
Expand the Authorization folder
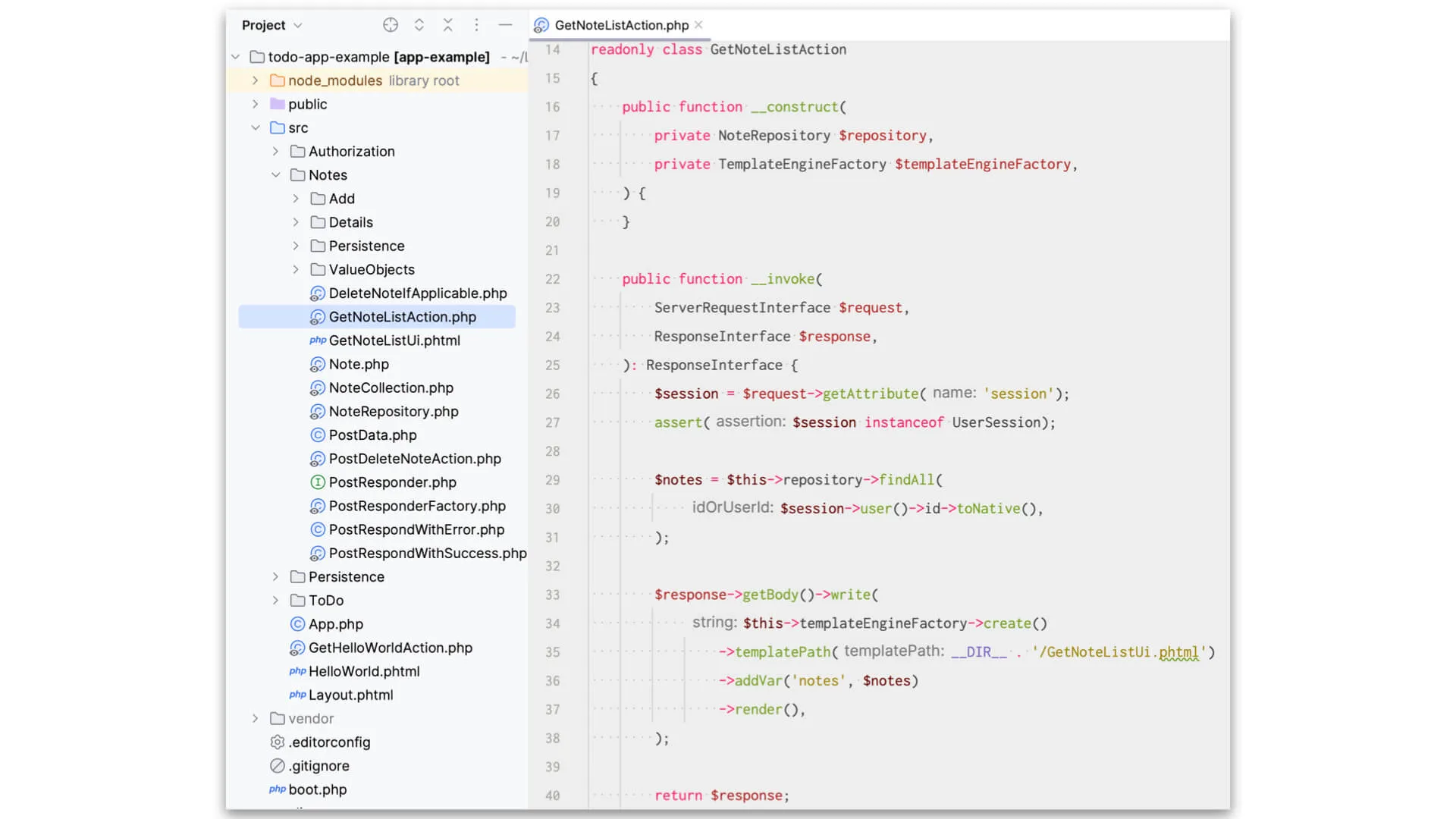pyautogui.click(x=275, y=151)
